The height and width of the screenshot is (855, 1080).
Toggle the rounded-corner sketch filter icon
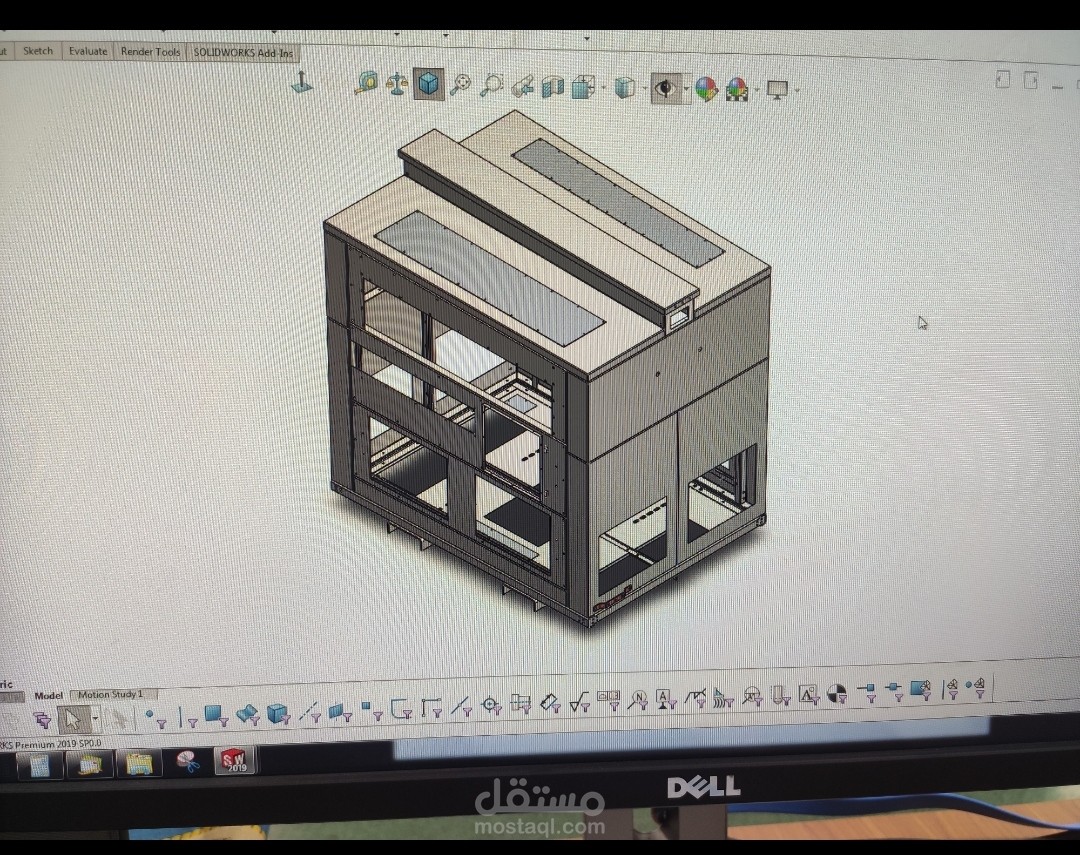click(402, 709)
